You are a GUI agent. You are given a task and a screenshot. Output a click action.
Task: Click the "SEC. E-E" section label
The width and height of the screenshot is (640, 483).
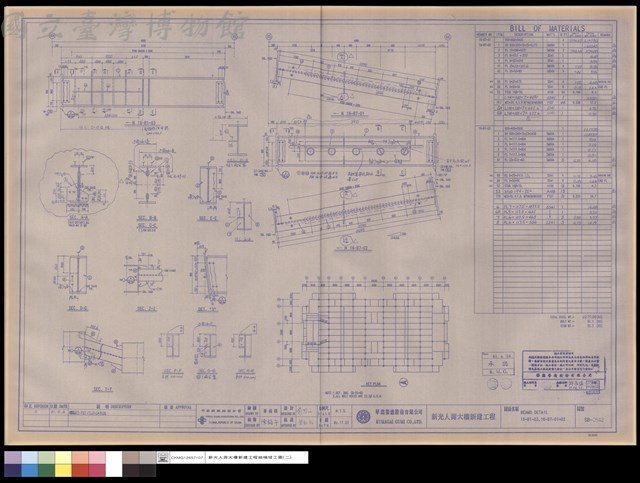point(208,219)
